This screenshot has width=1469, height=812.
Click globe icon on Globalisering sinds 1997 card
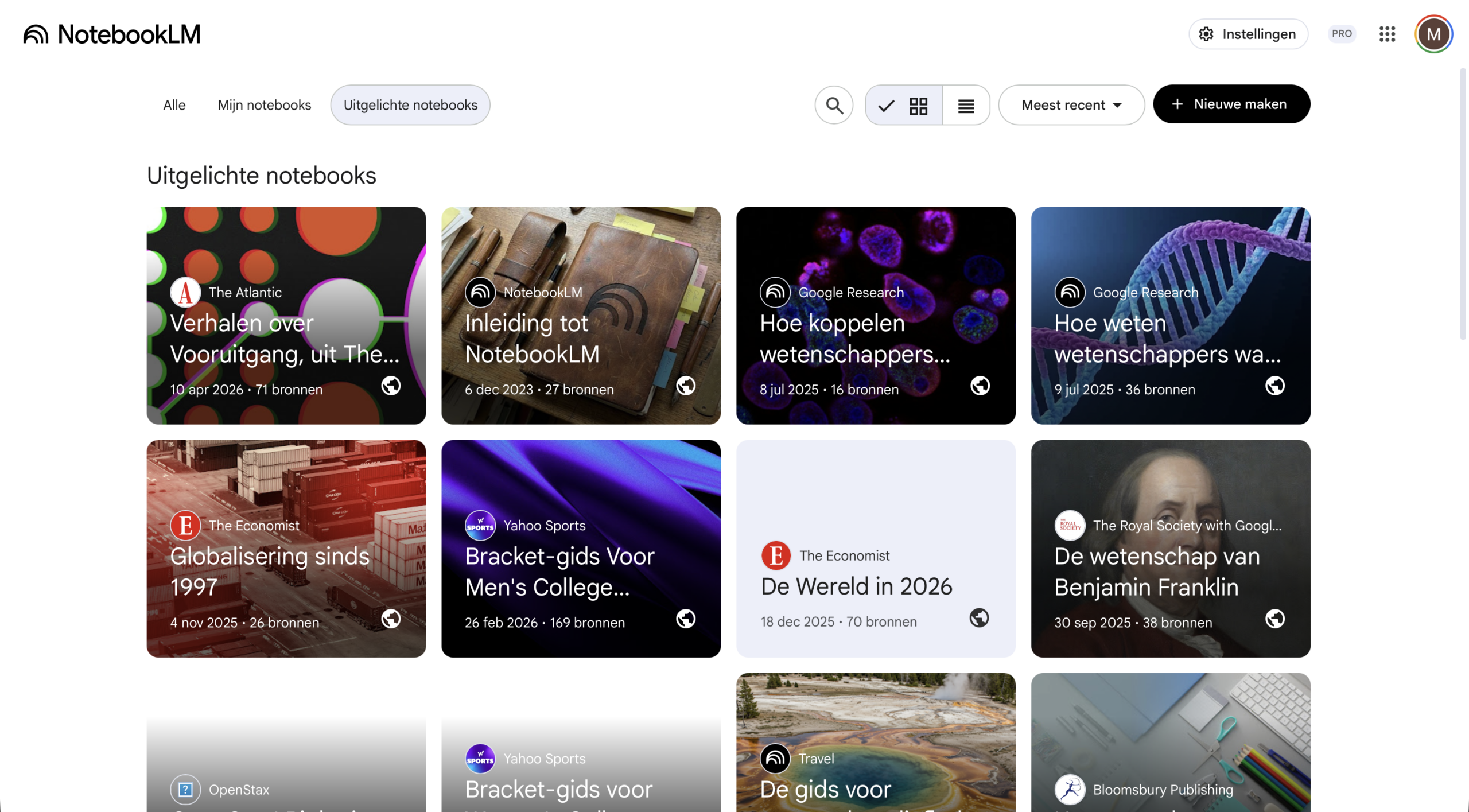[391, 619]
